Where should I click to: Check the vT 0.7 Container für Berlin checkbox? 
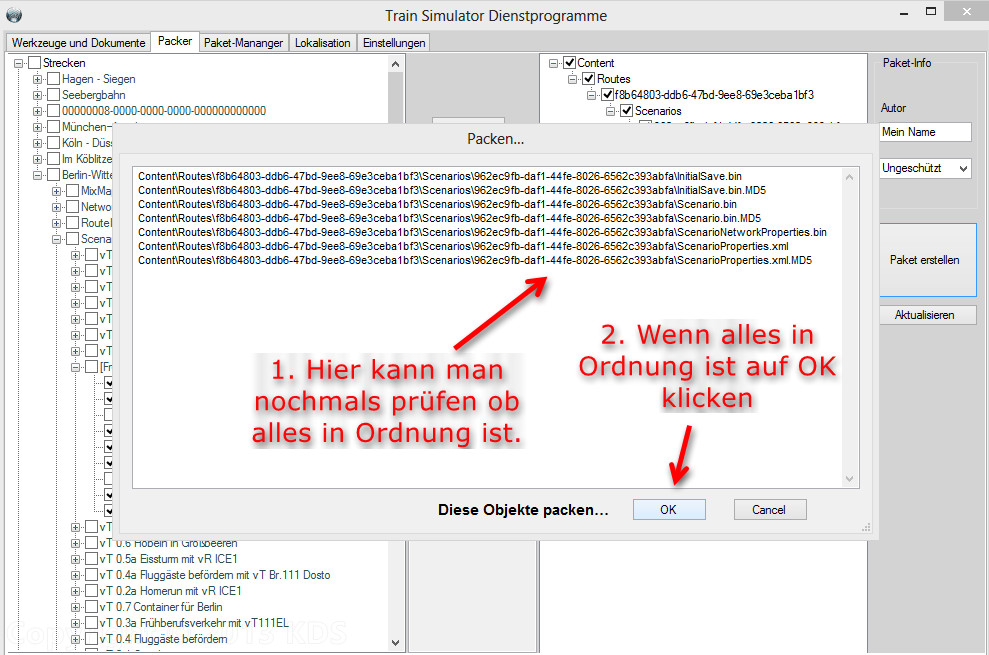coord(91,606)
